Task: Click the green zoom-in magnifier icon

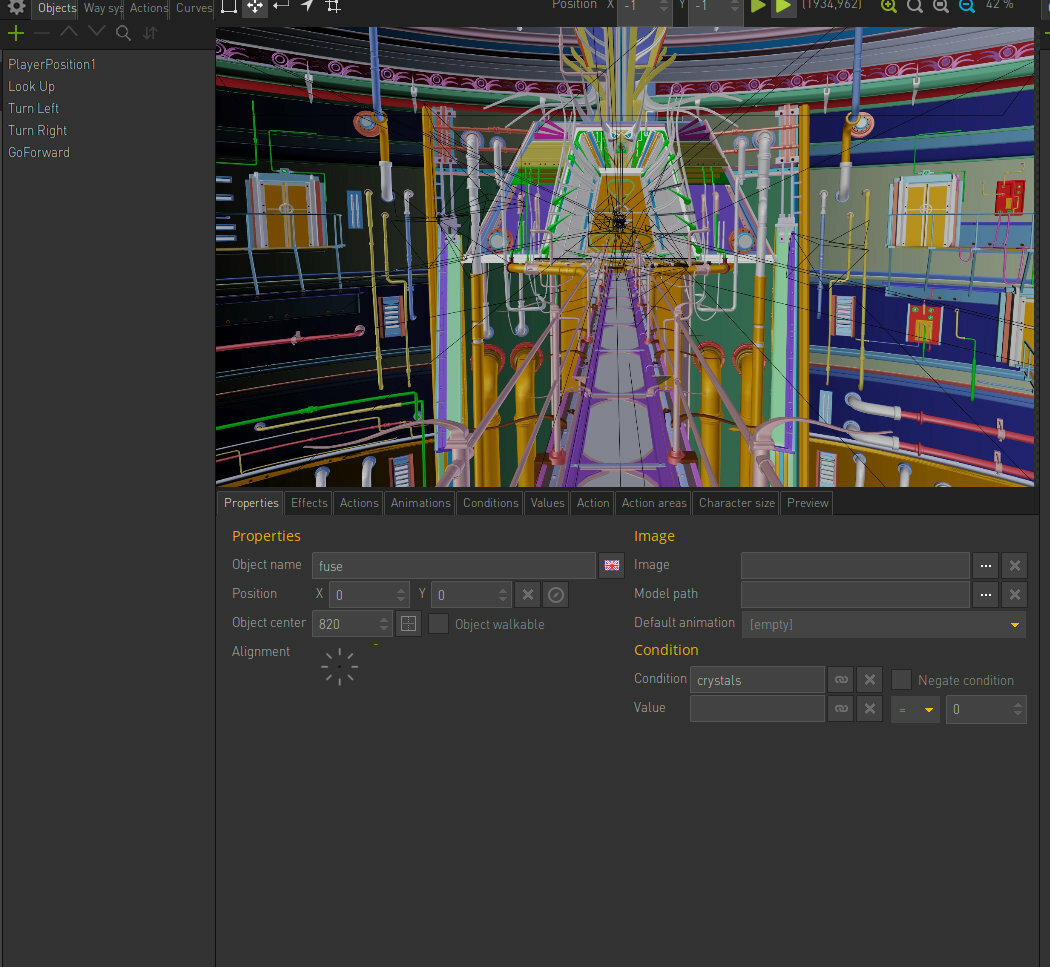Action: [x=888, y=6]
